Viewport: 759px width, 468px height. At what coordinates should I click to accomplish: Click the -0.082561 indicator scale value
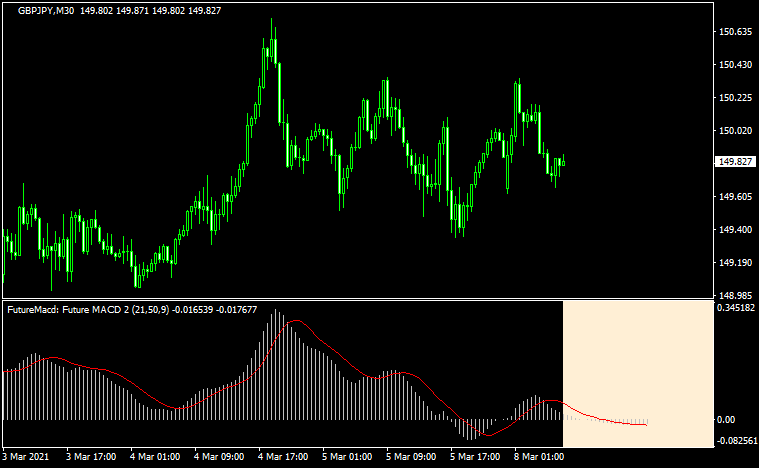[x=736, y=440]
